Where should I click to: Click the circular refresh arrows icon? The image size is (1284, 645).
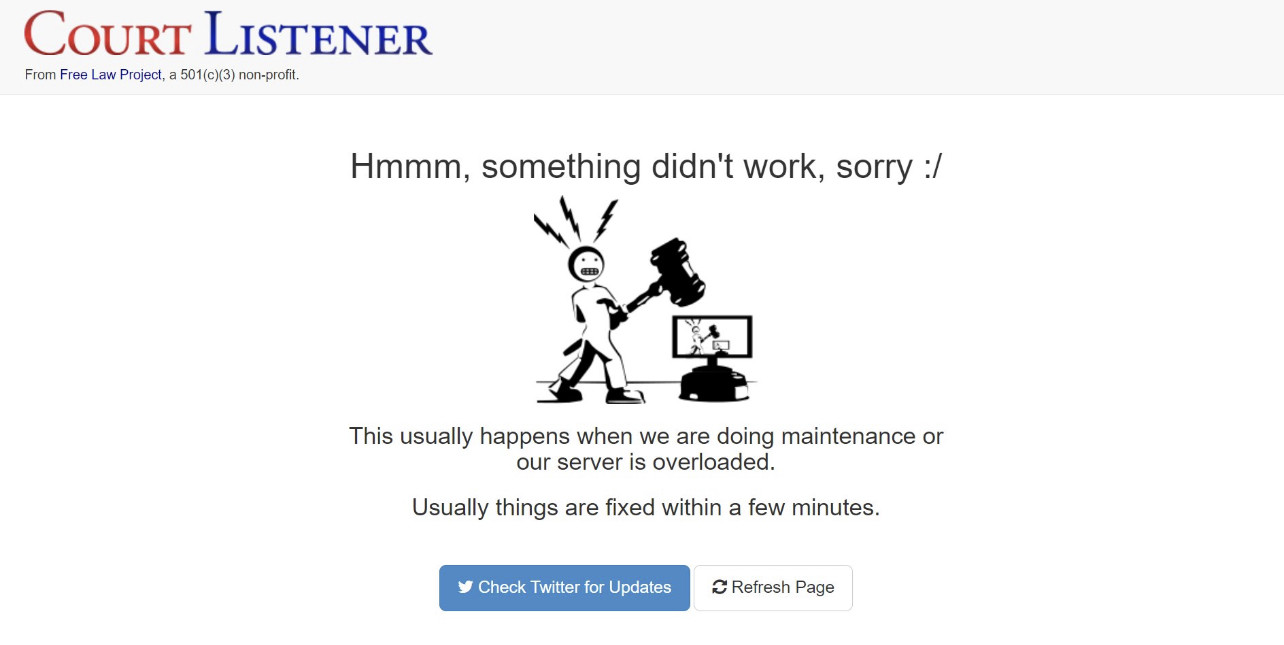click(719, 588)
